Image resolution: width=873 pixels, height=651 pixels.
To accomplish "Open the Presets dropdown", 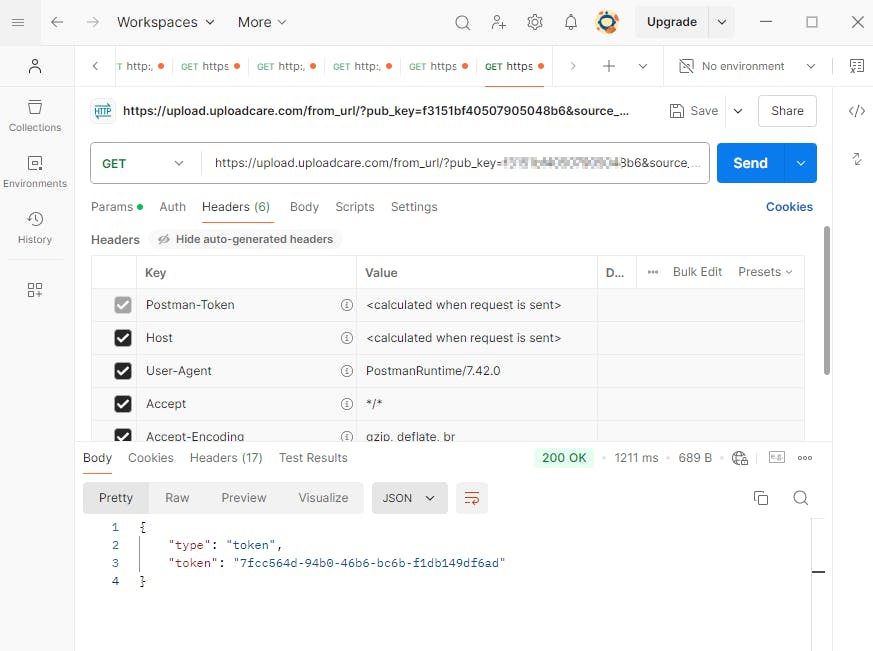I will tap(765, 272).
